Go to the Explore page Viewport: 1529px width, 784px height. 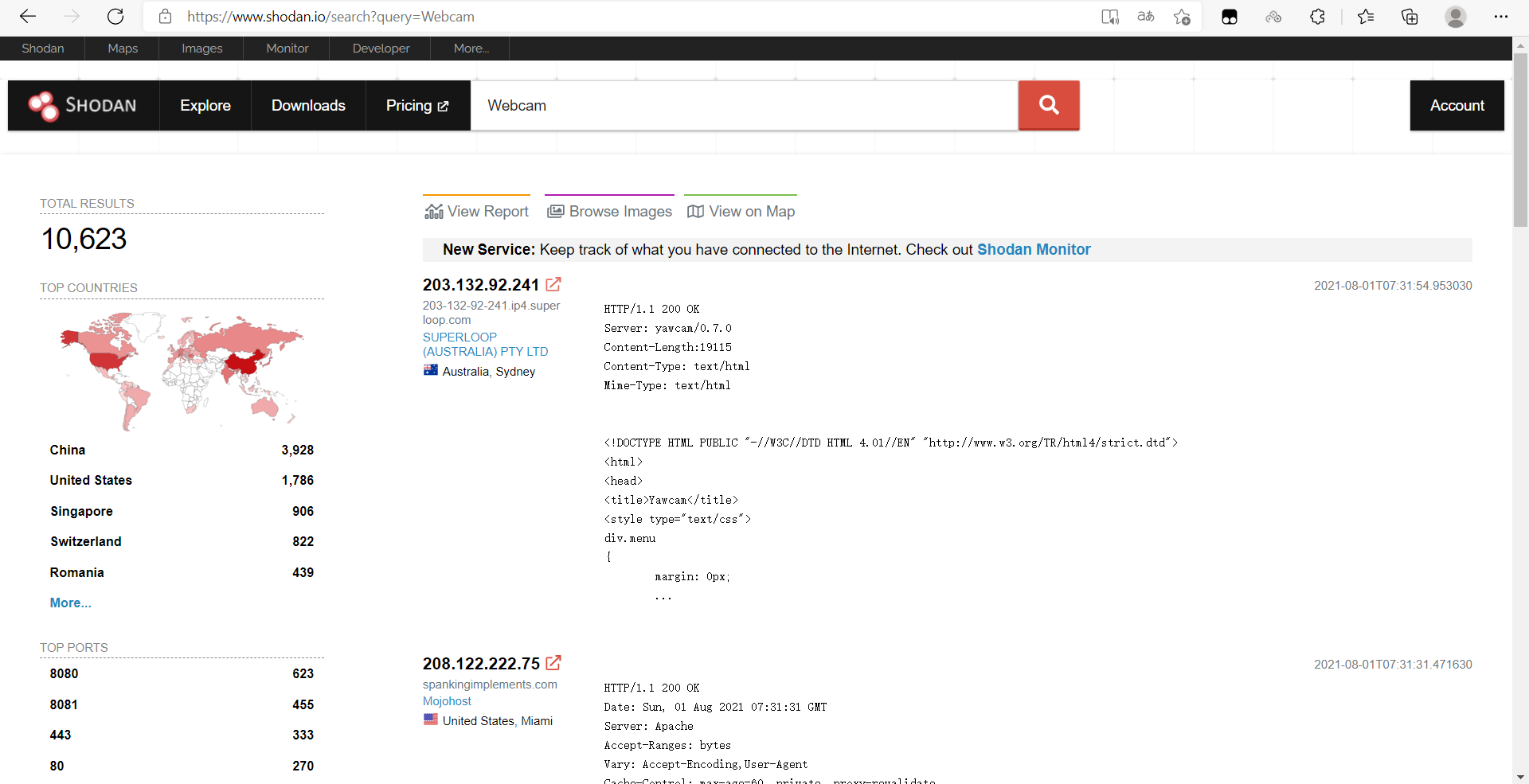tap(205, 105)
